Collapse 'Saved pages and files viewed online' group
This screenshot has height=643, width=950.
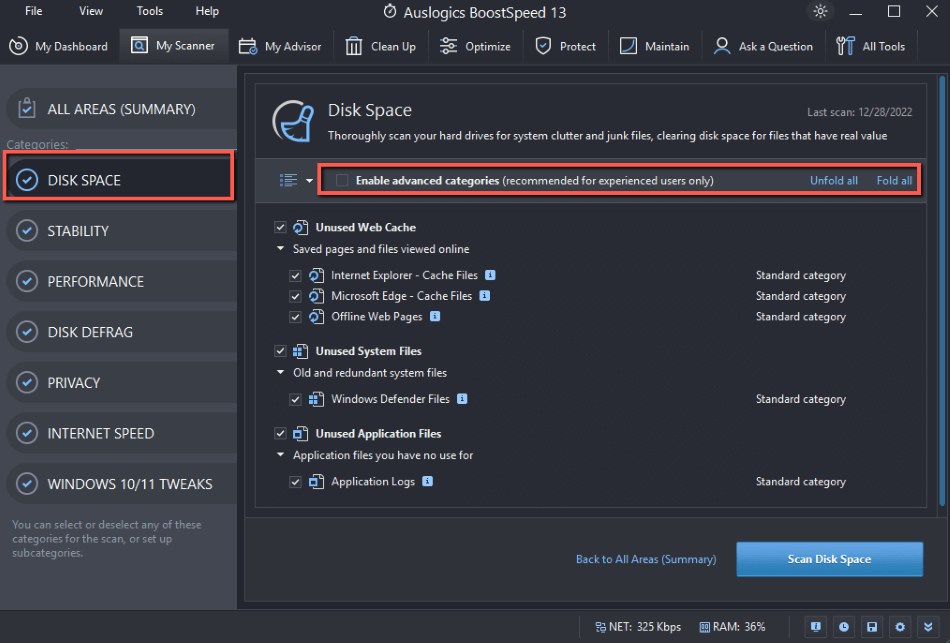point(281,248)
